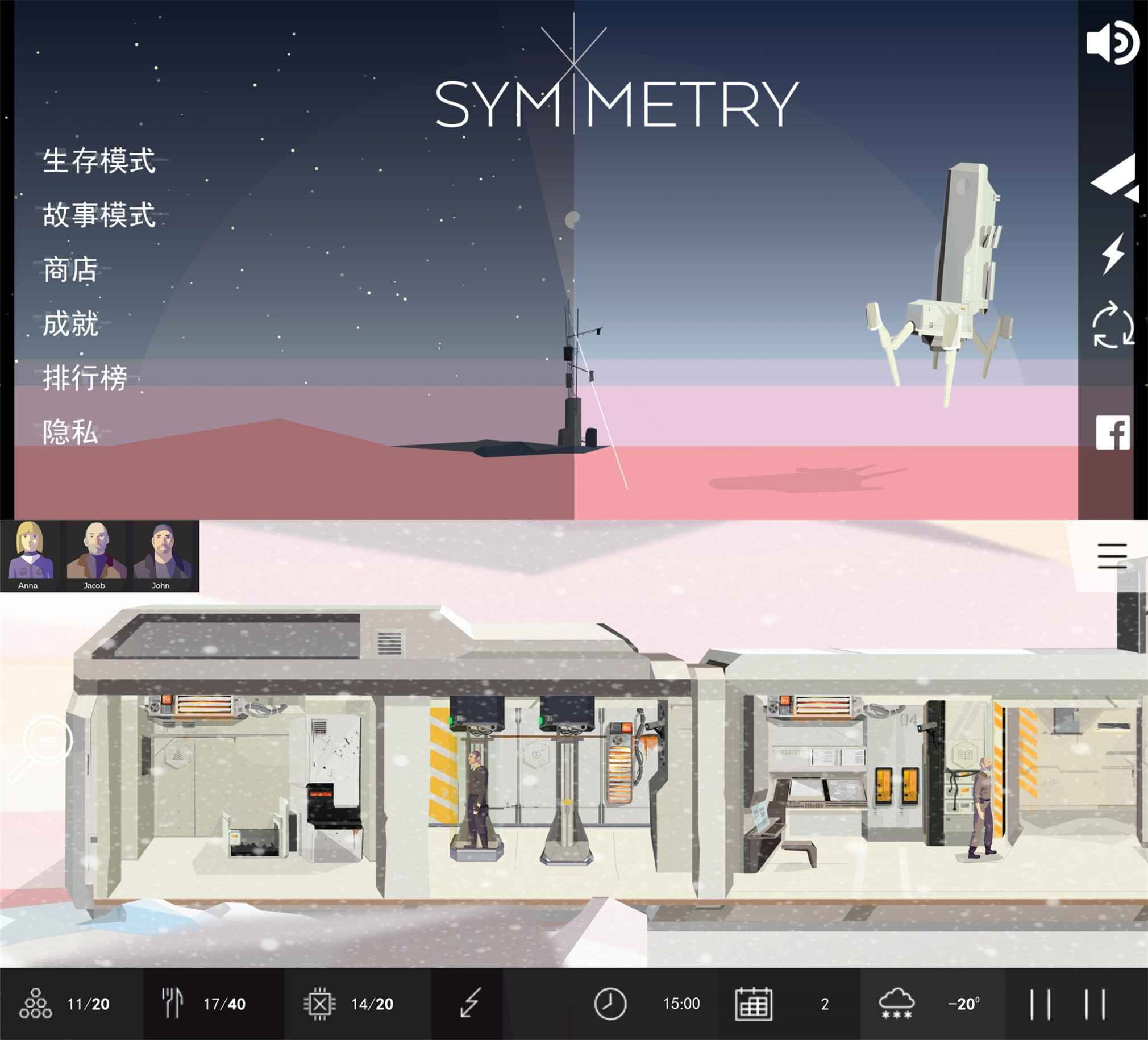
Task: Click the calendar day icon
Action: tap(754, 1004)
